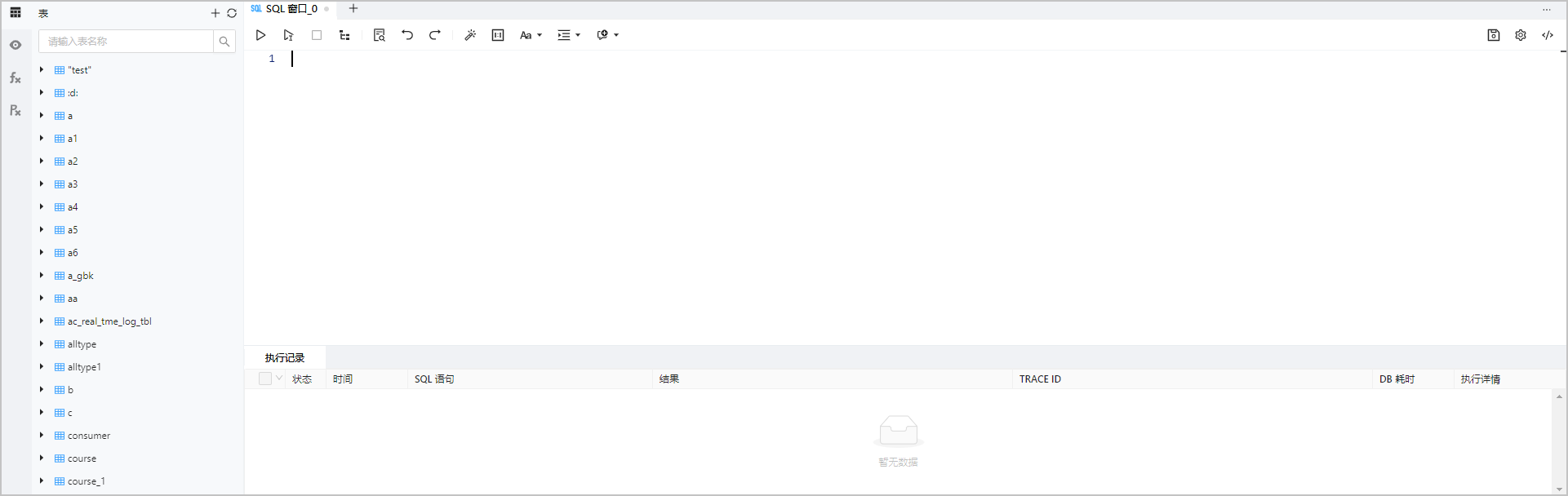Open the Aa letter case dropdown
Image resolution: width=1568 pixels, height=496 pixels.
point(531,35)
